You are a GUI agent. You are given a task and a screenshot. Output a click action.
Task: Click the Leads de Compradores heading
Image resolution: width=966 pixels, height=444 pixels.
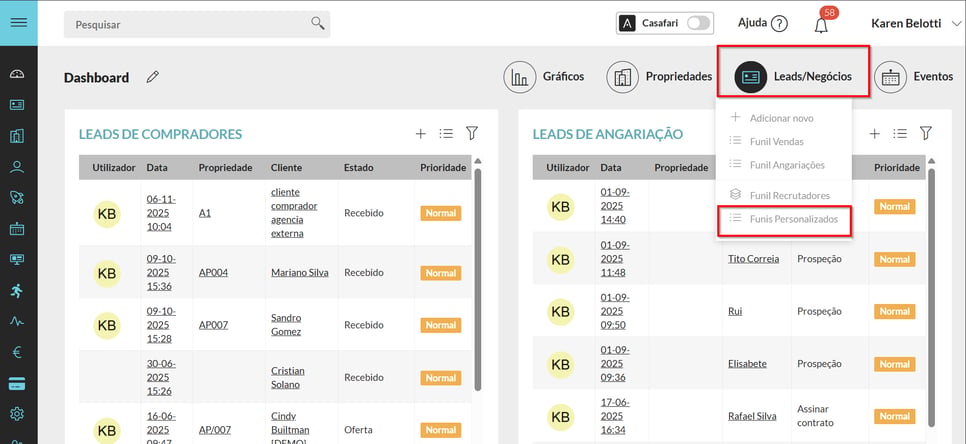160,134
